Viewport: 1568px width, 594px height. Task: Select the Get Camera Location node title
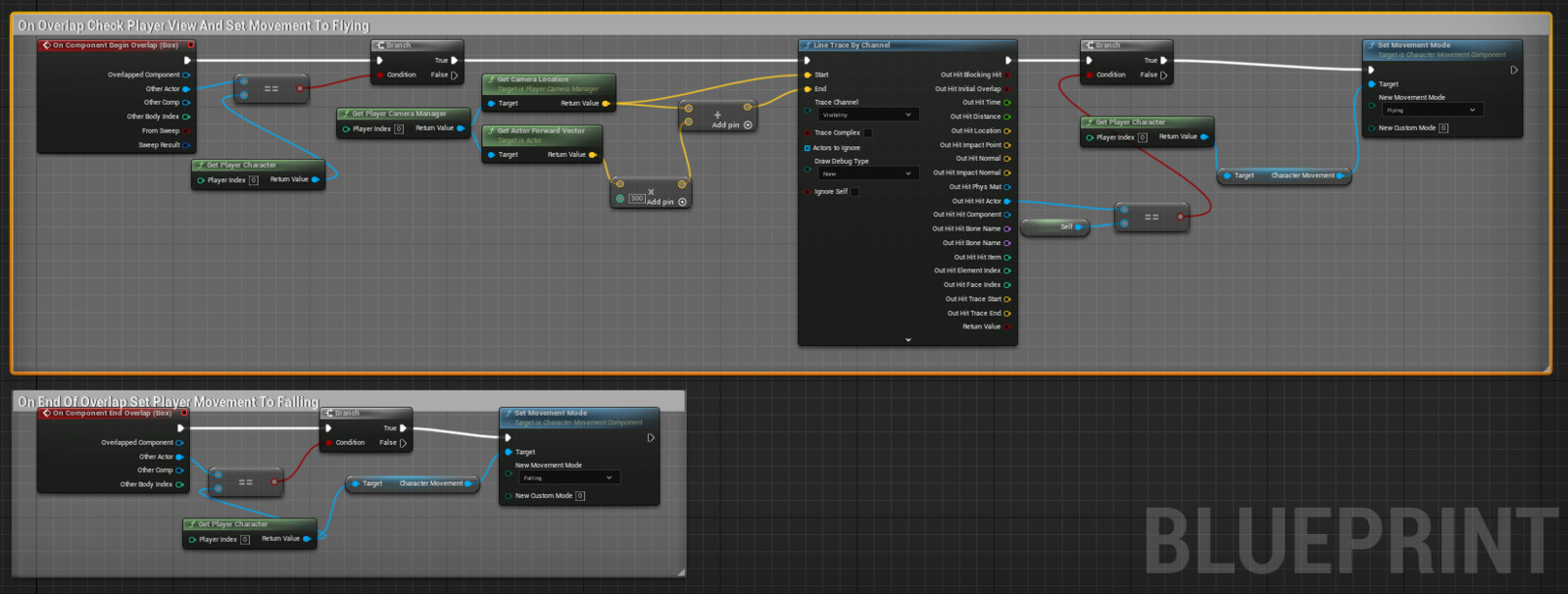[532, 79]
